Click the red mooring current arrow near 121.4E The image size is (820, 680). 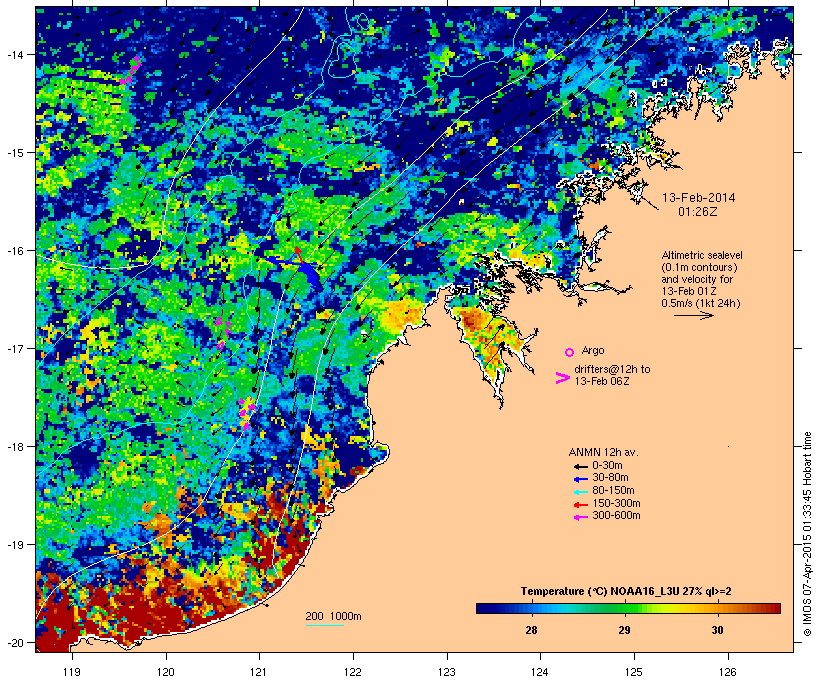coord(298,255)
